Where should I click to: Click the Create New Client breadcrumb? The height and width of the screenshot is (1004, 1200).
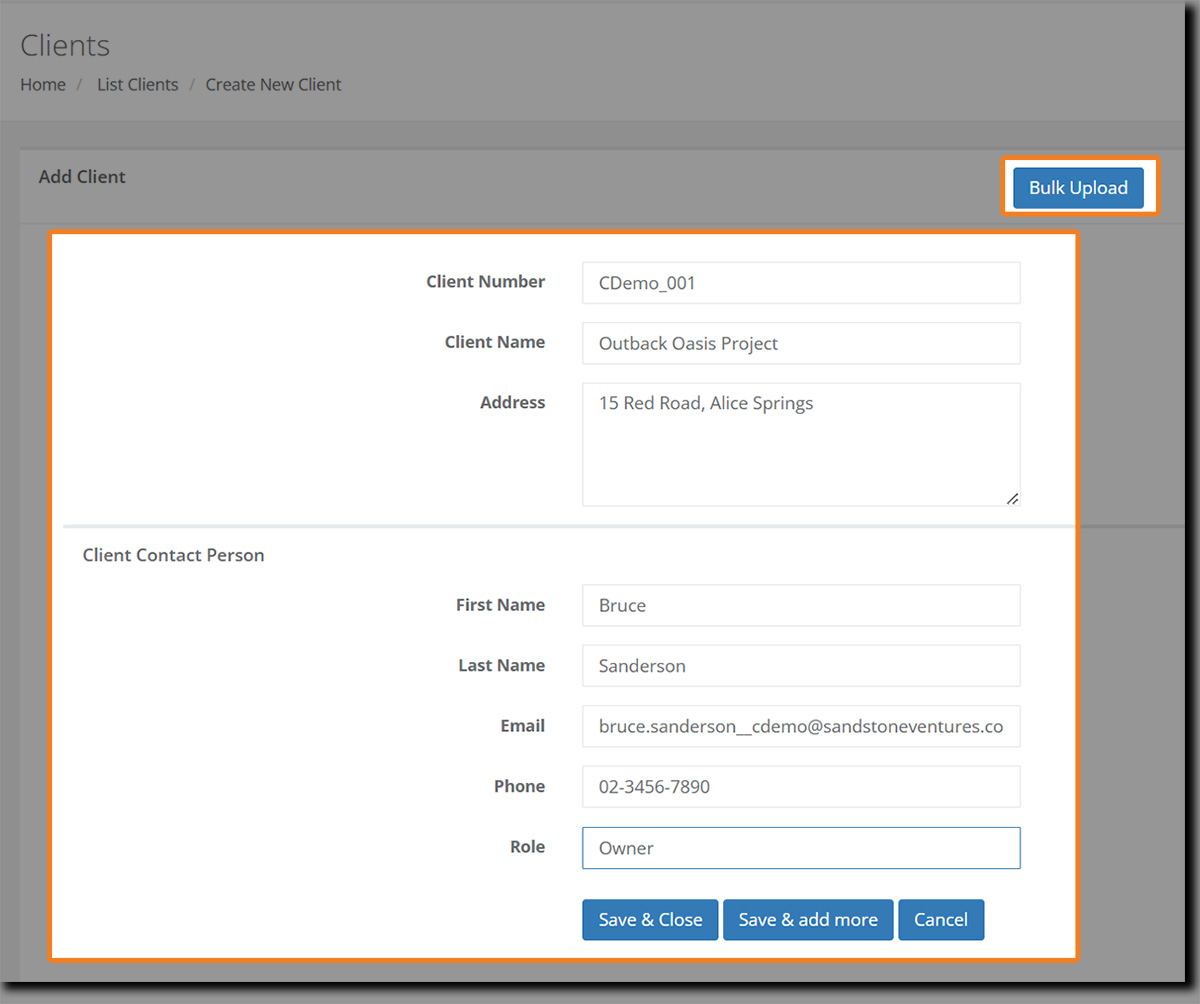tap(273, 85)
